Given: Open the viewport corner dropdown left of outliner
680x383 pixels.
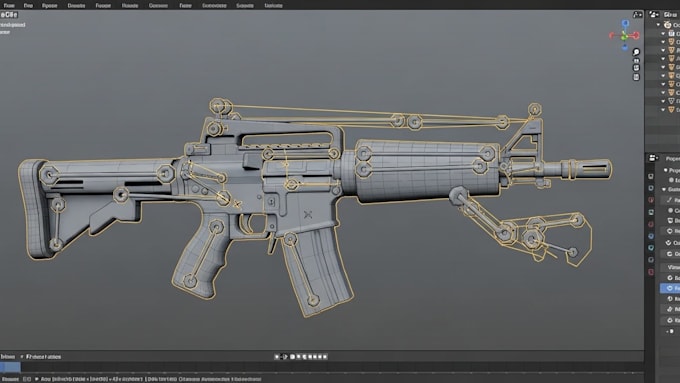Looking at the screenshot, I should [638, 15].
